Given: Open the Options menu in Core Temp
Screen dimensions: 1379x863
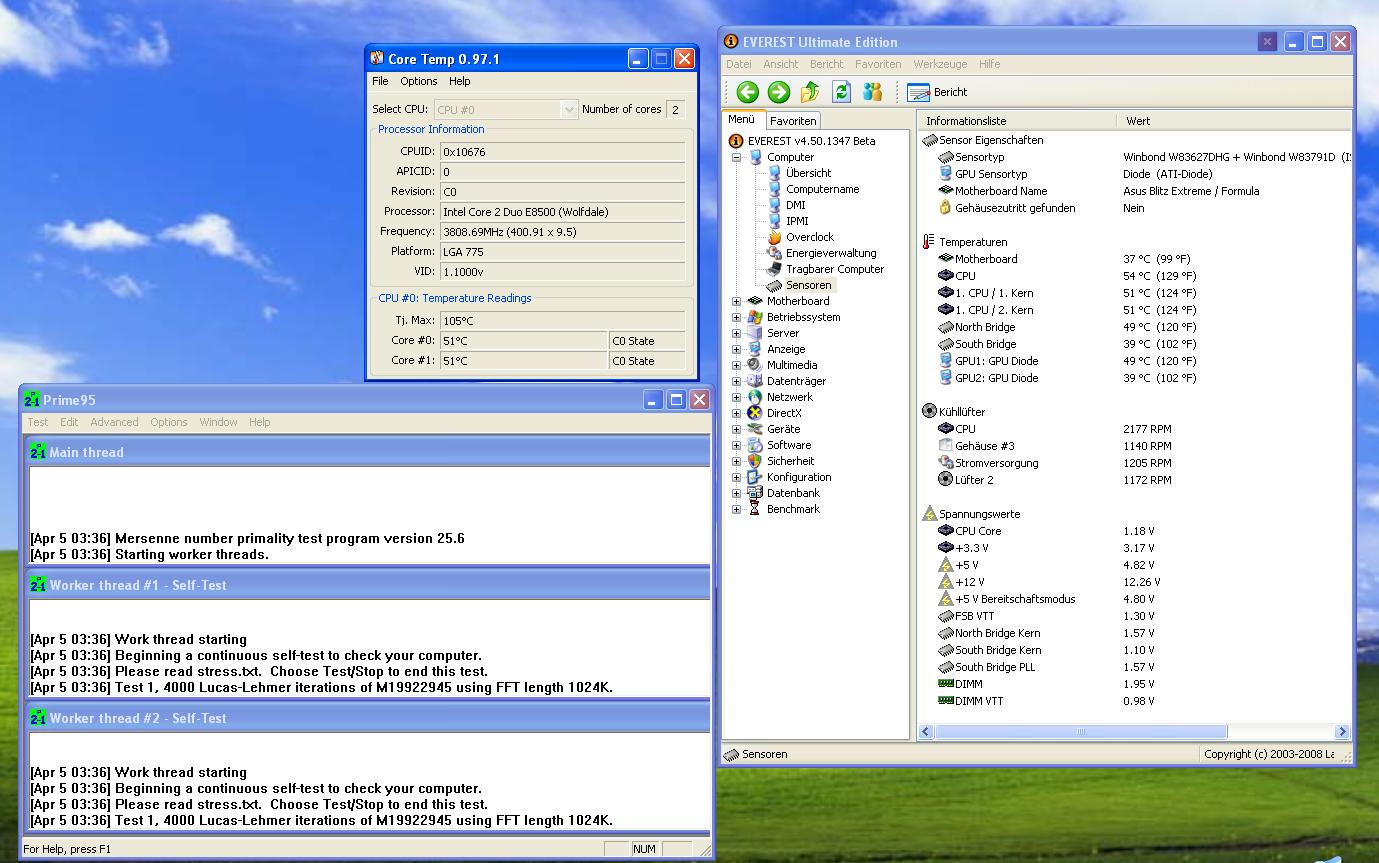Looking at the screenshot, I should (419, 81).
